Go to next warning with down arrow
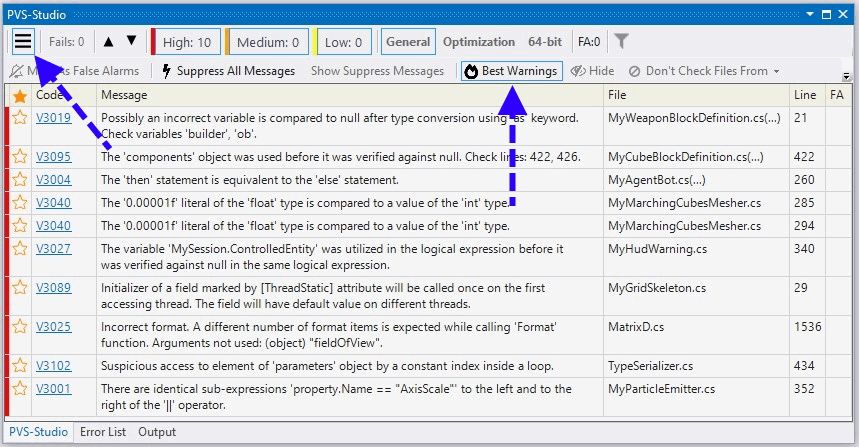This screenshot has height=447, width=859. [131, 41]
